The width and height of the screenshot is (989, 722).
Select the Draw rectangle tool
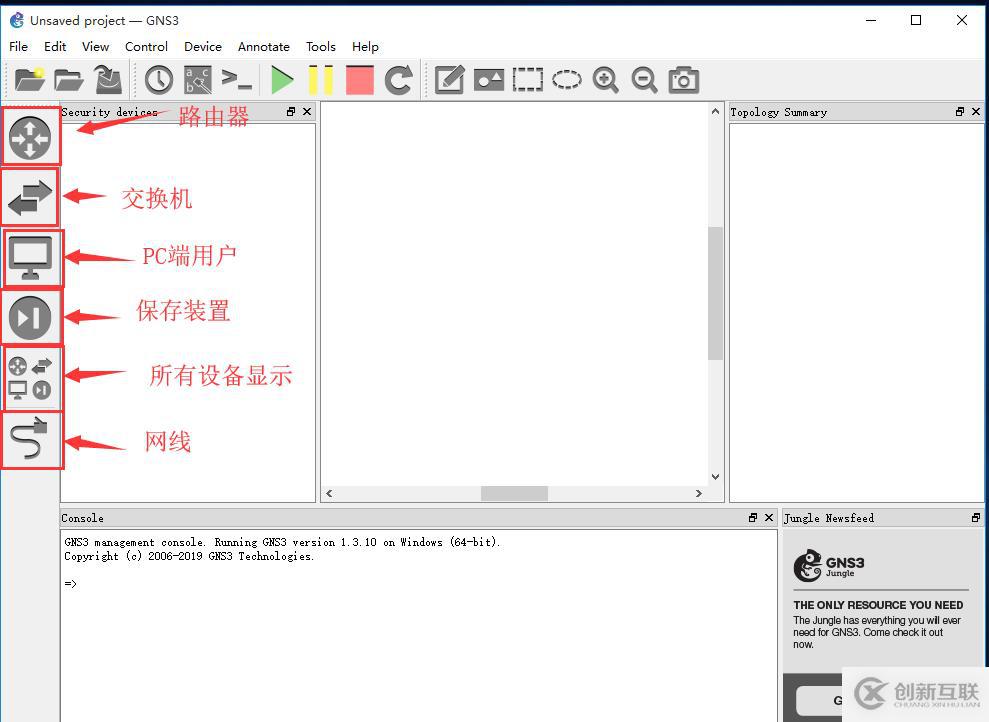coord(527,80)
